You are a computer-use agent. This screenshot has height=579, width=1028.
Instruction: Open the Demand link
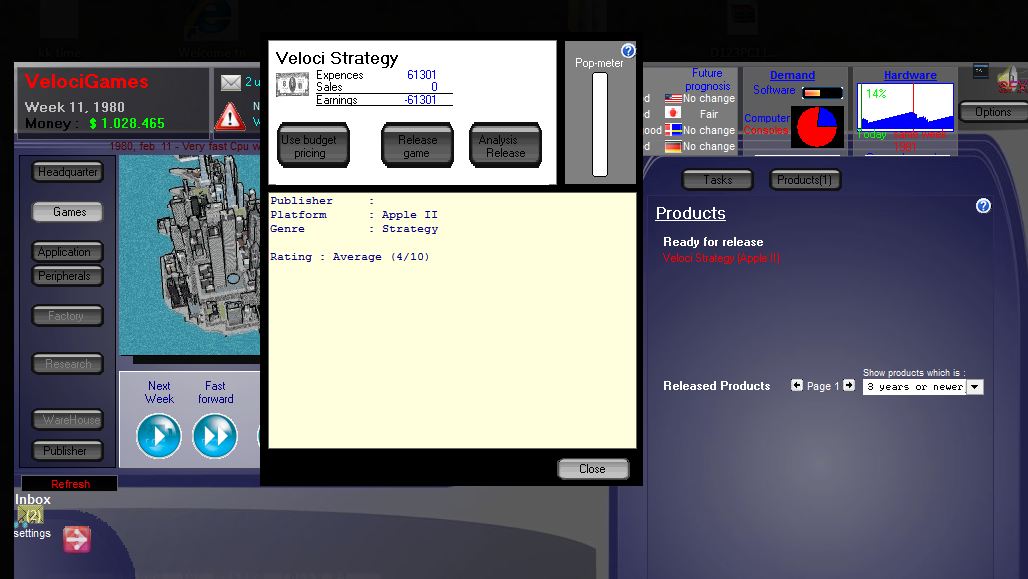(x=792, y=75)
